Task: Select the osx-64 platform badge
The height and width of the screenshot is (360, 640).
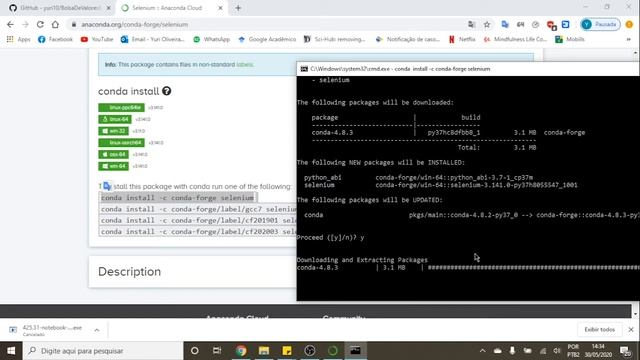Action: 113,154
